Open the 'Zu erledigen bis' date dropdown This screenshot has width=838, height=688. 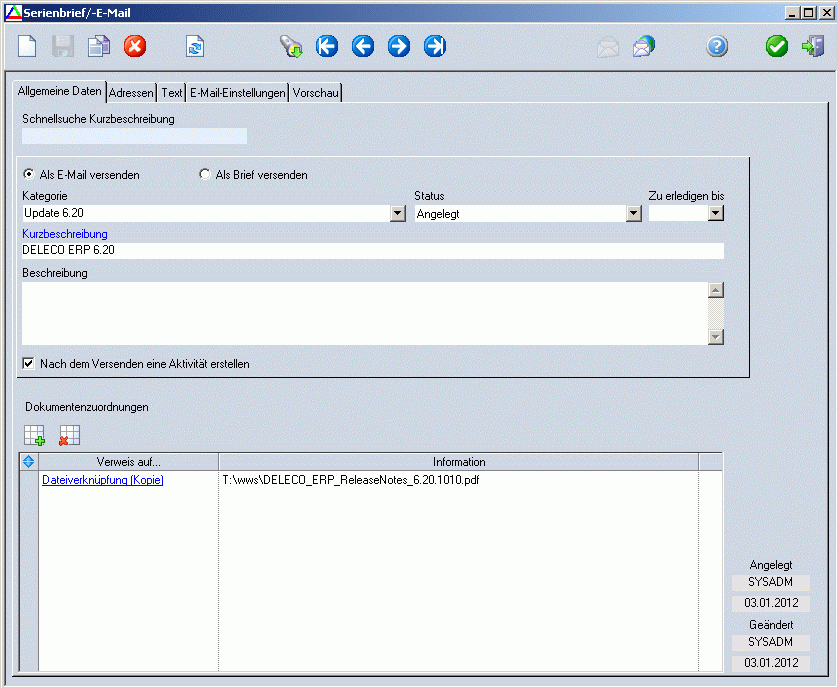(x=715, y=213)
